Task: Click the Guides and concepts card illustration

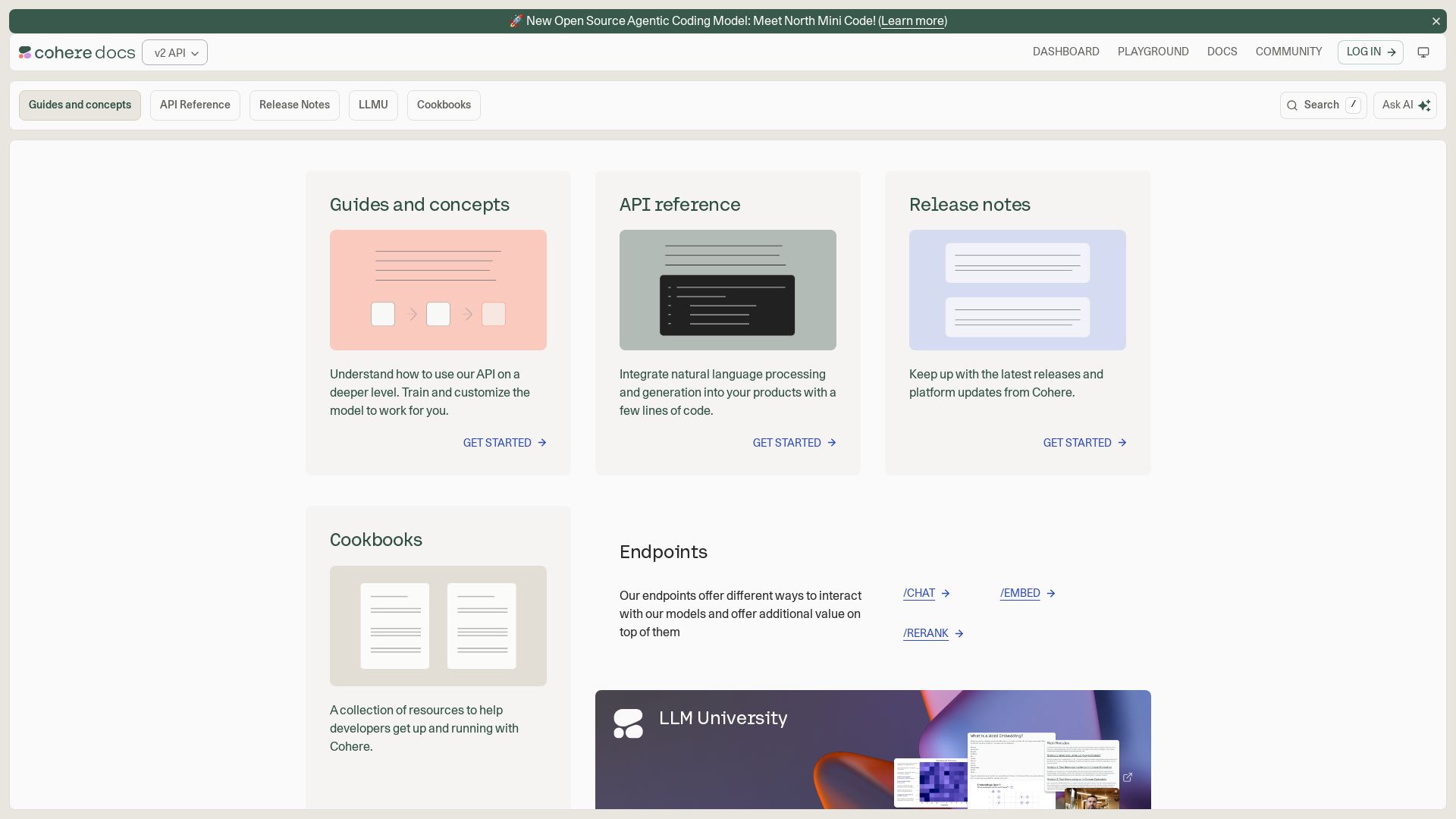Action: 438,290
